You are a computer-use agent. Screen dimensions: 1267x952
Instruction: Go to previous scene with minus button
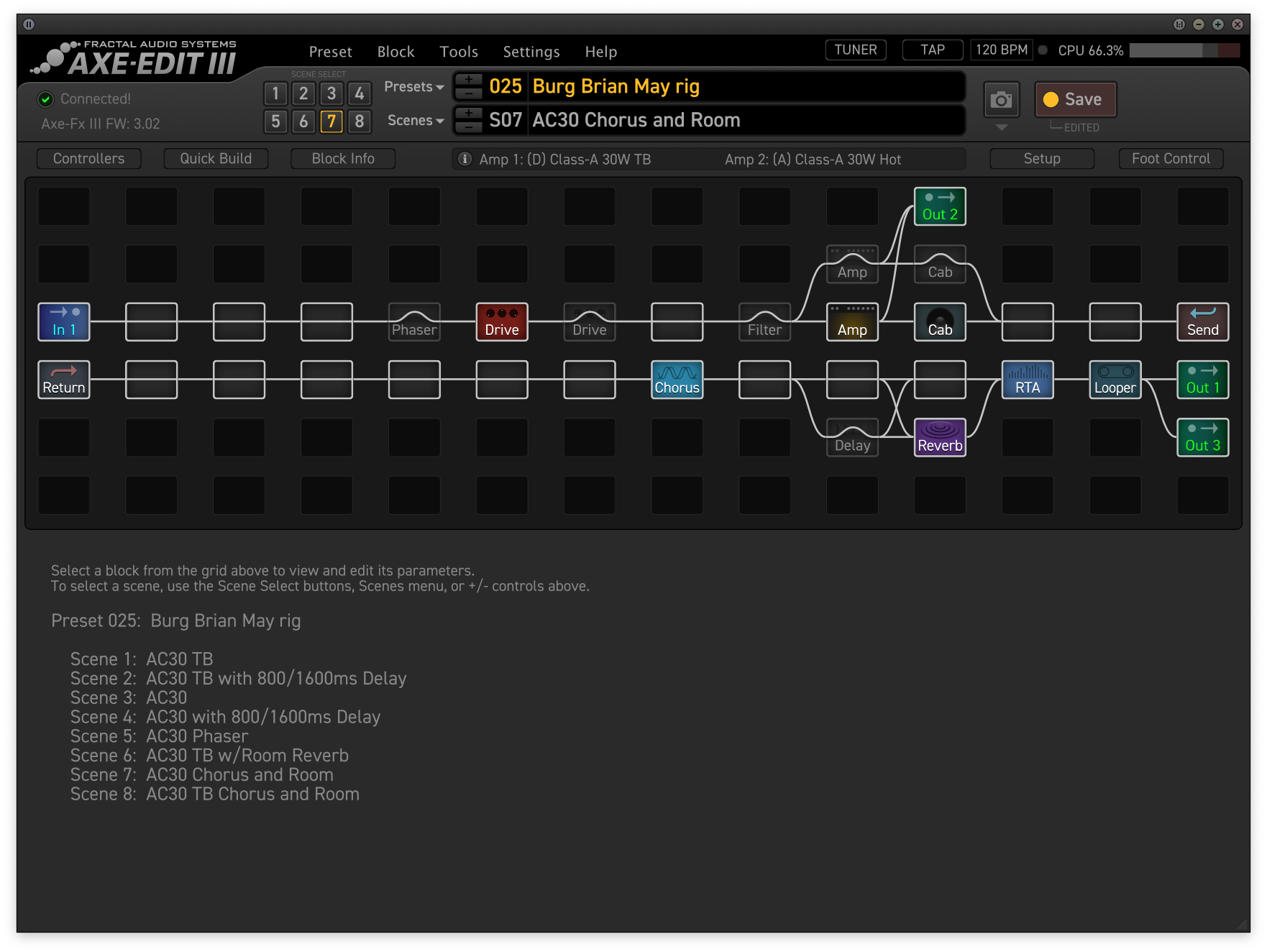(x=469, y=127)
